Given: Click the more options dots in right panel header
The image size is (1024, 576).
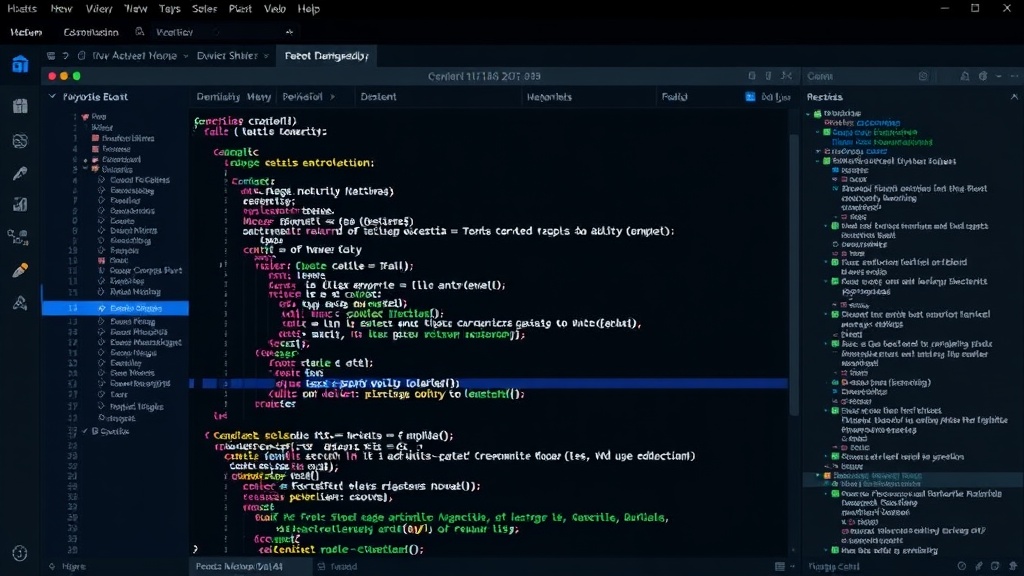Looking at the screenshot, I should [1014, 76].
